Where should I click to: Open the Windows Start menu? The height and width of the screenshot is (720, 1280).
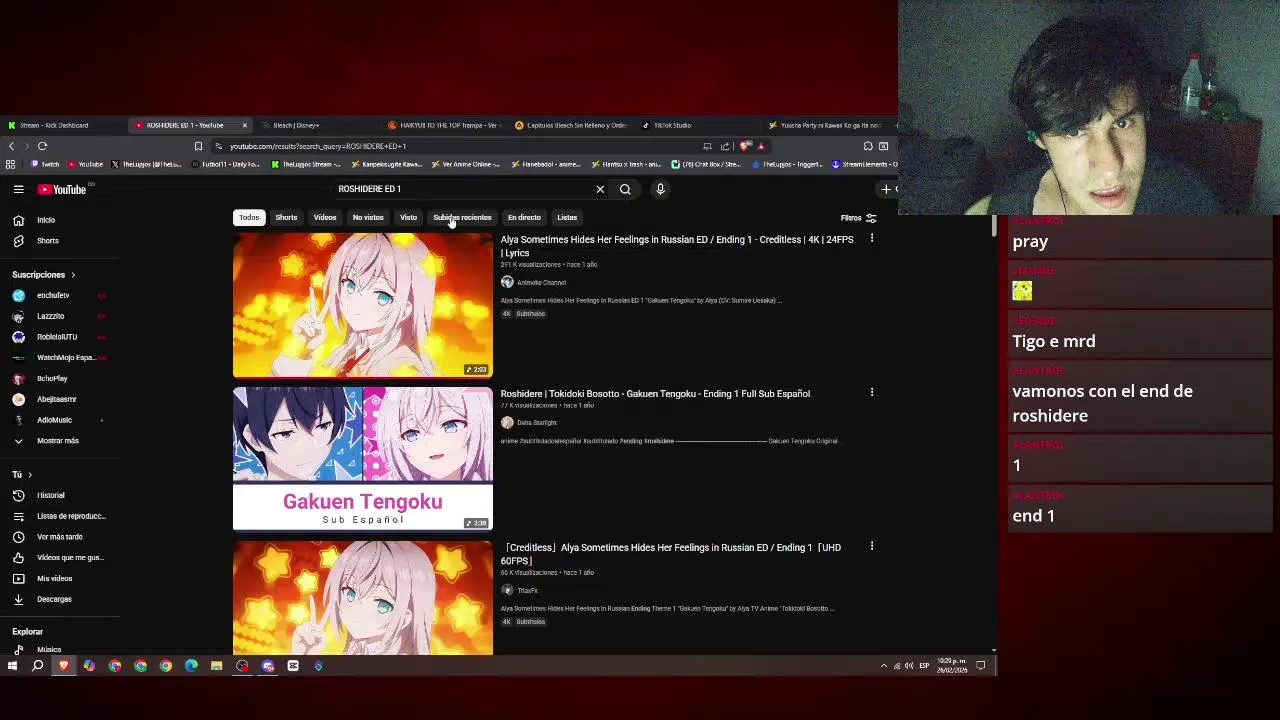click(12, 666)
